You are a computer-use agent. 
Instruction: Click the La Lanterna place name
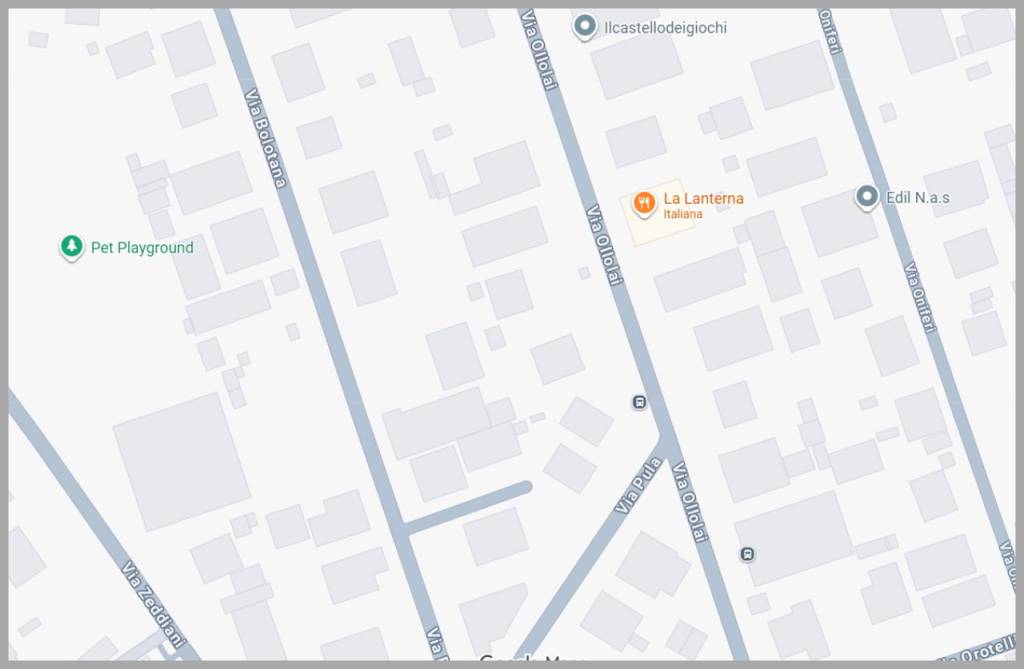click(x=703, y=198)
